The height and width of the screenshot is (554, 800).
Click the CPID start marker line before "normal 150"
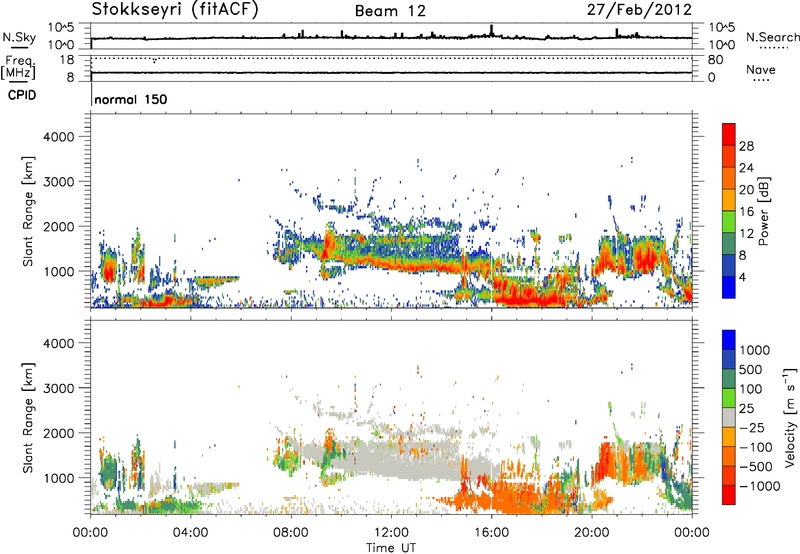point(91,94)
